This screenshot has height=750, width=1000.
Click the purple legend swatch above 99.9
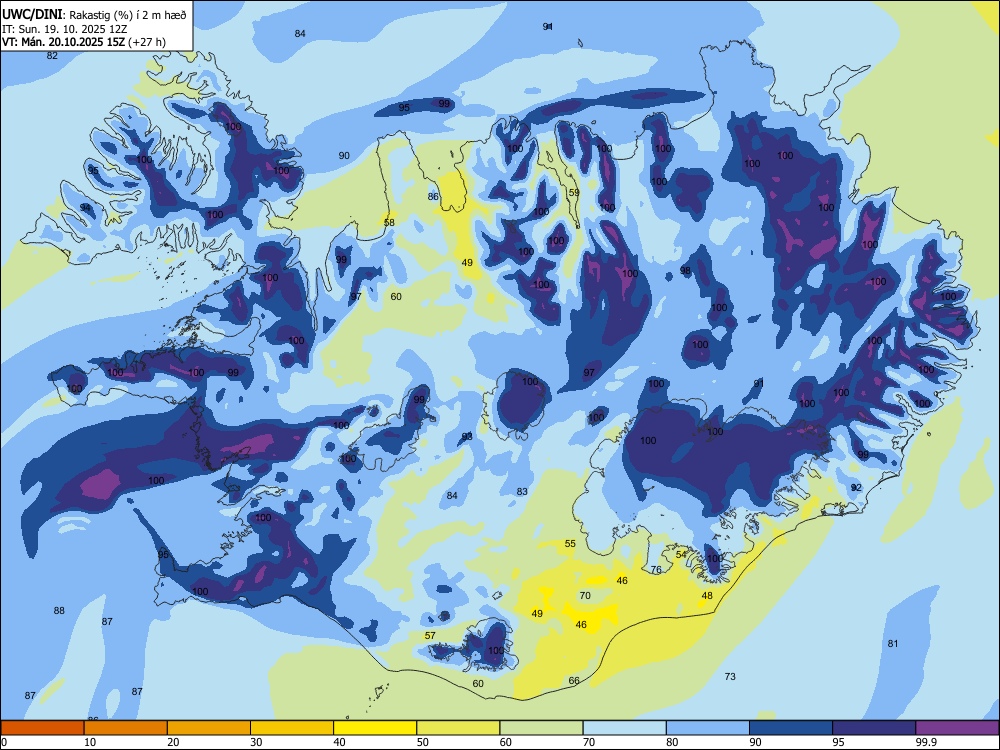click(x=957, y=728)
